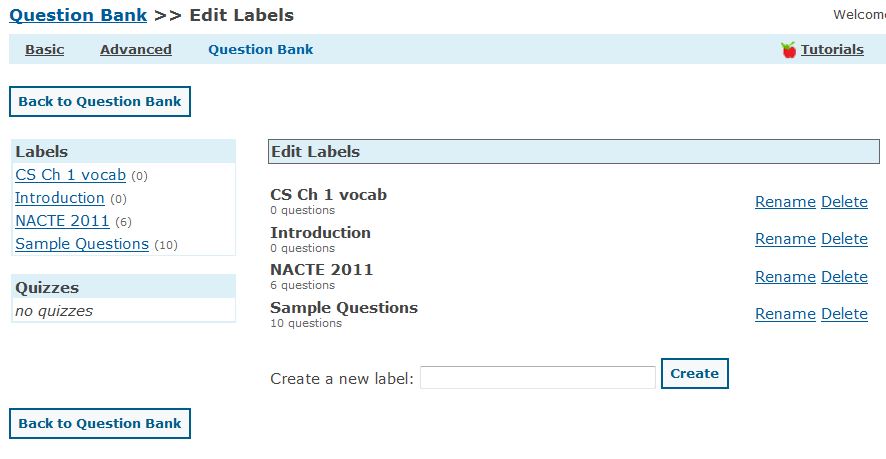This screenshot has width=886, height=459.
Task: Rename the NACTE 2011 label
Action: click(785, 277)
